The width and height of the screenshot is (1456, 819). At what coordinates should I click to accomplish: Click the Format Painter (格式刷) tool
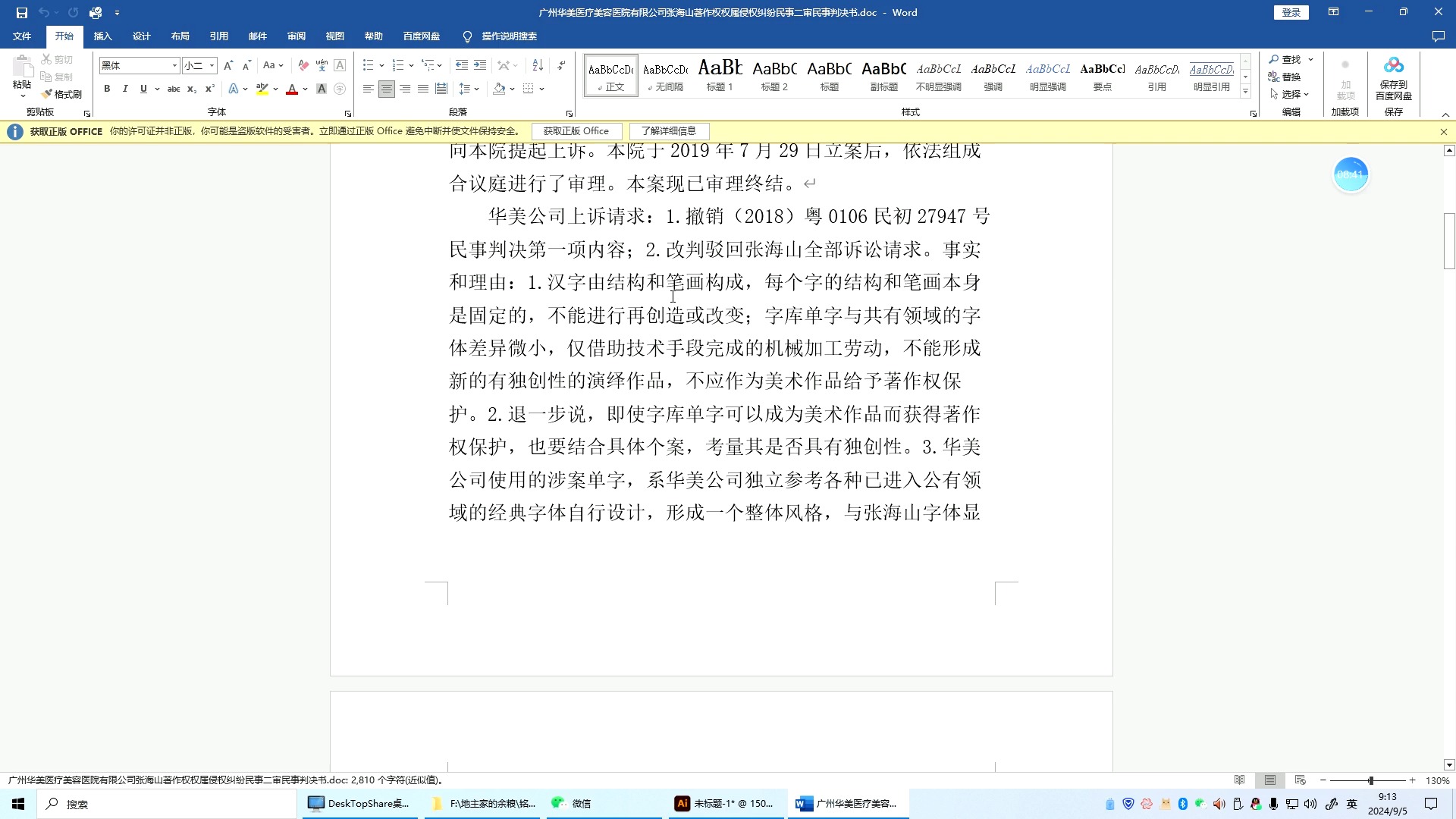point(61,94)
